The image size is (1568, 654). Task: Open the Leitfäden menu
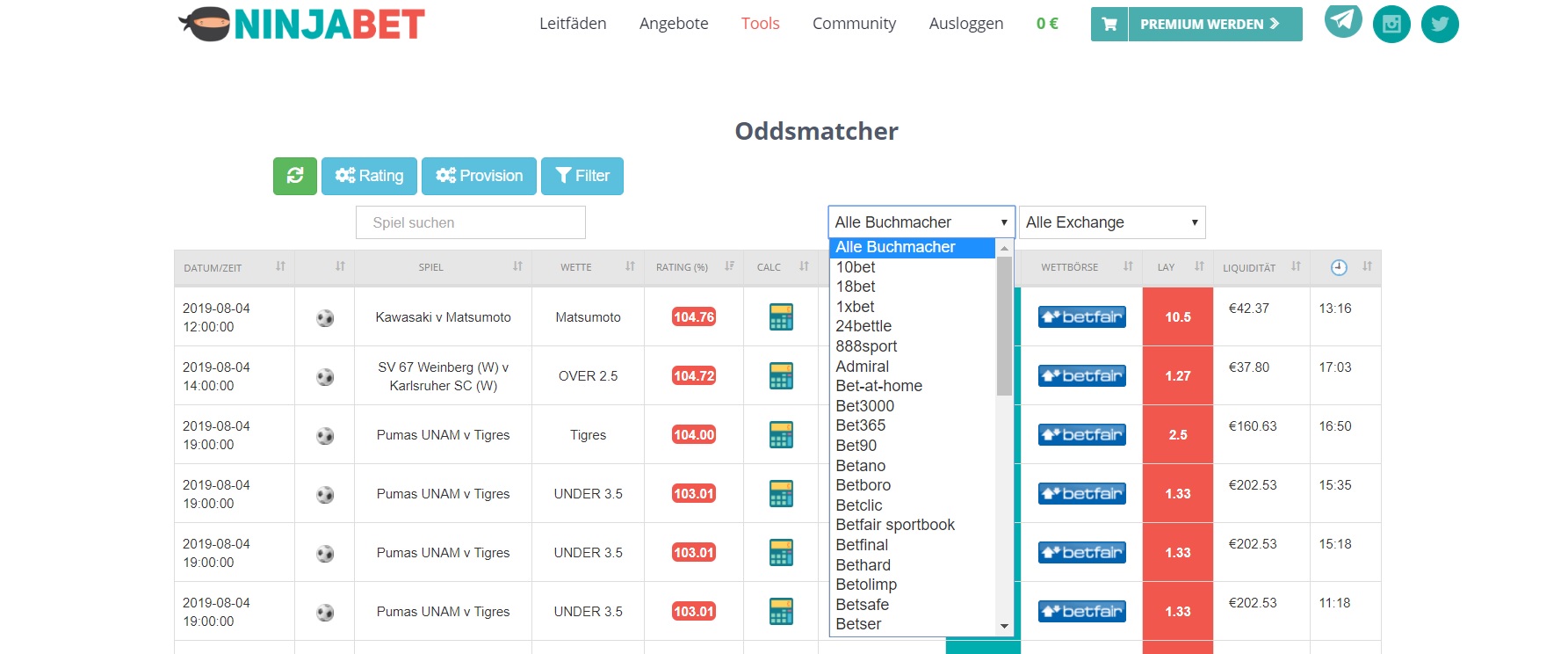[x=573, y=24]
